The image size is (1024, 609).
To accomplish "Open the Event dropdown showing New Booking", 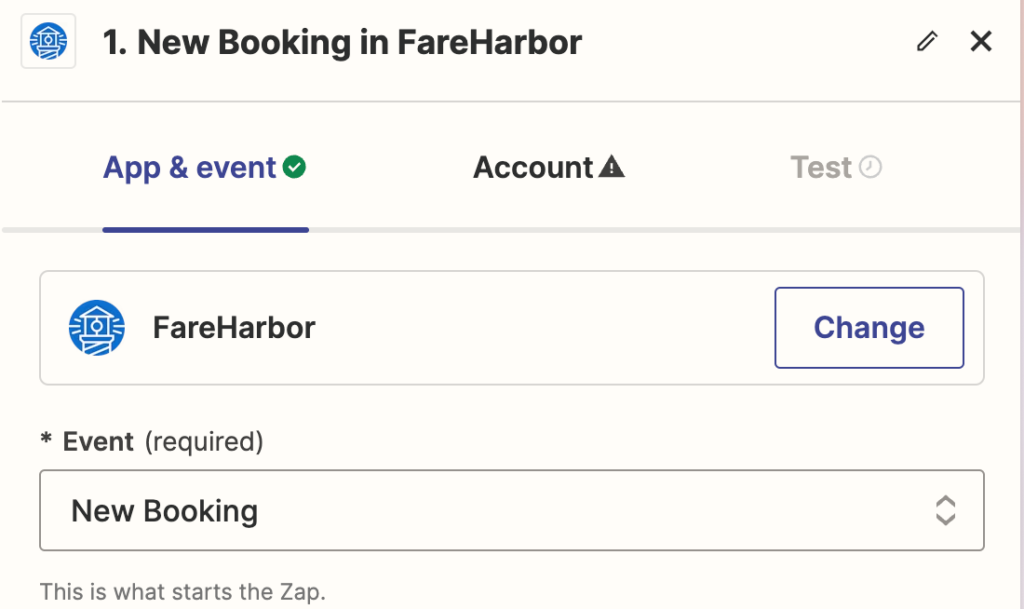I will pos(512,510).
